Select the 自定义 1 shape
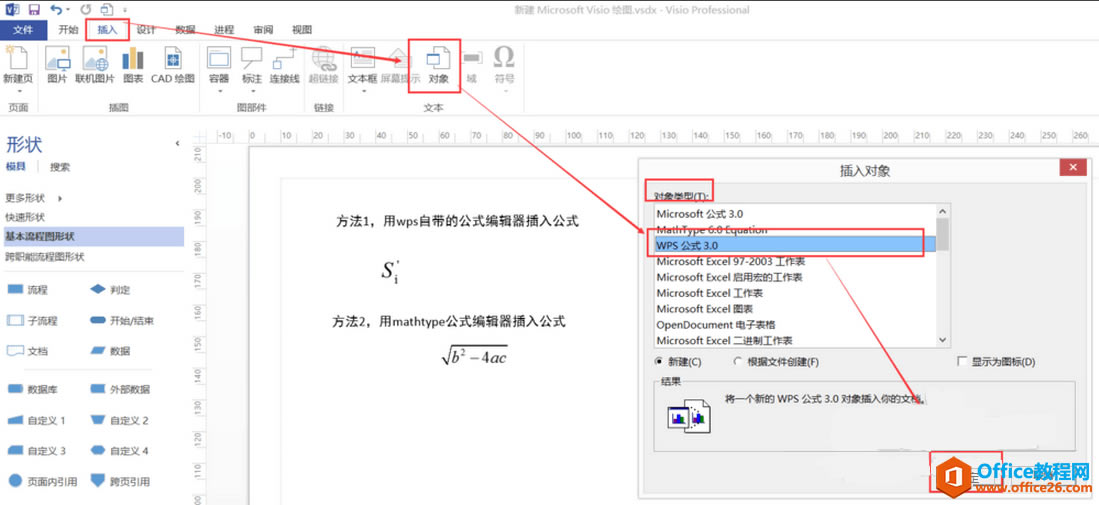 click(x=36, y=420)
